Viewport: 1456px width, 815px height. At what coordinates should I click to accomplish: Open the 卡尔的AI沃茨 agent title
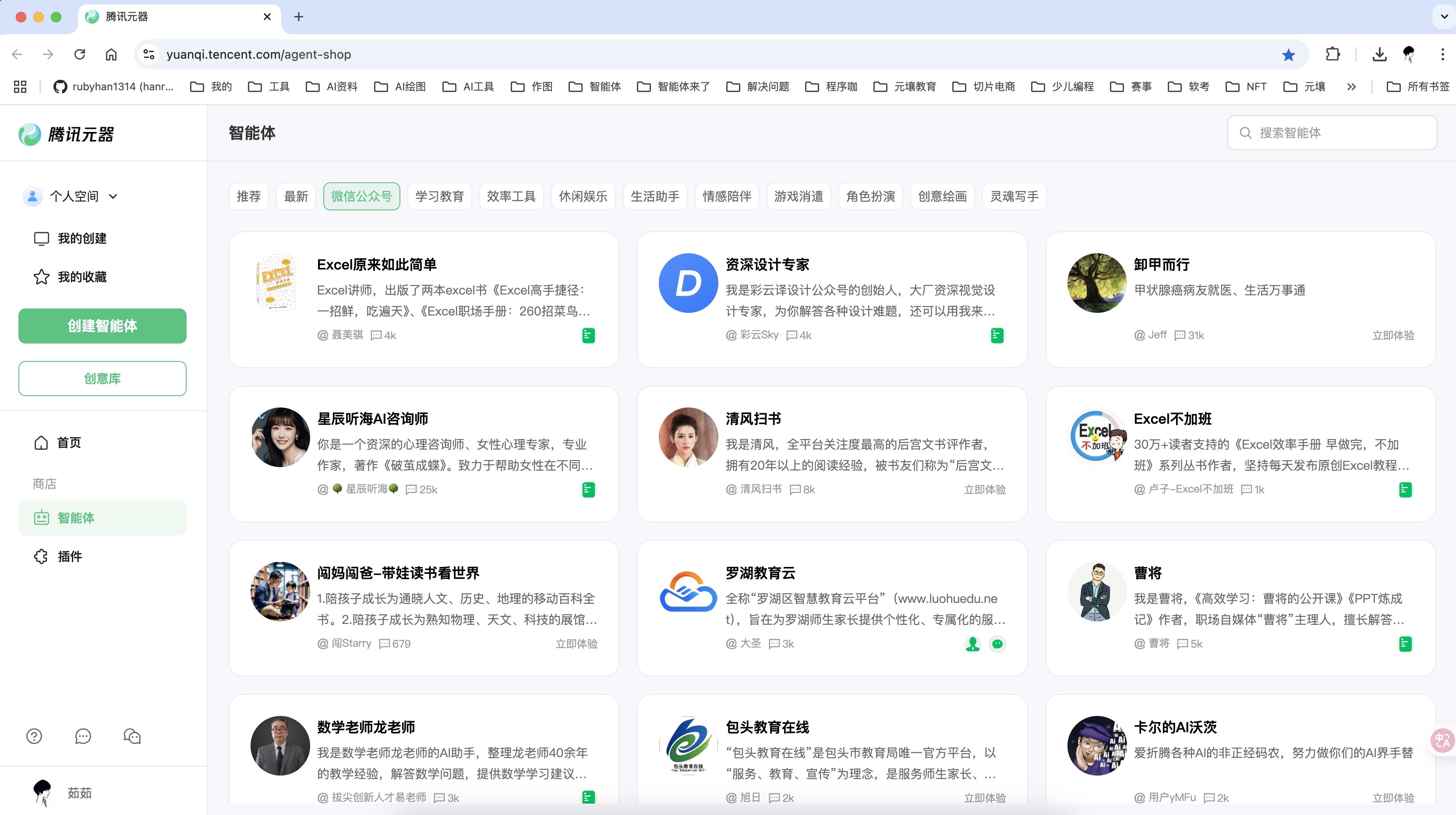1175,727
